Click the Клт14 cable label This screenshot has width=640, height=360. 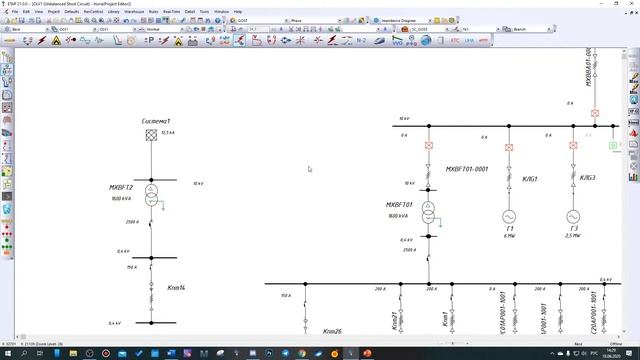176,288
